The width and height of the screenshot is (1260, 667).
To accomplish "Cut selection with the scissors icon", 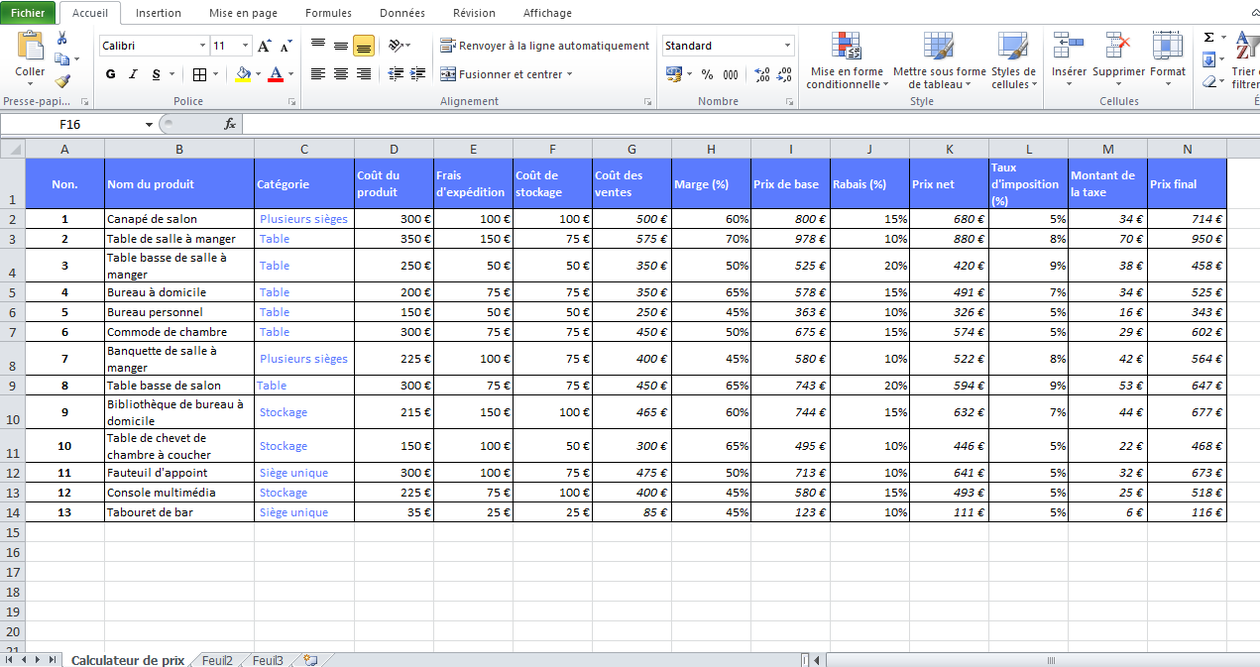I will point(62,38).
